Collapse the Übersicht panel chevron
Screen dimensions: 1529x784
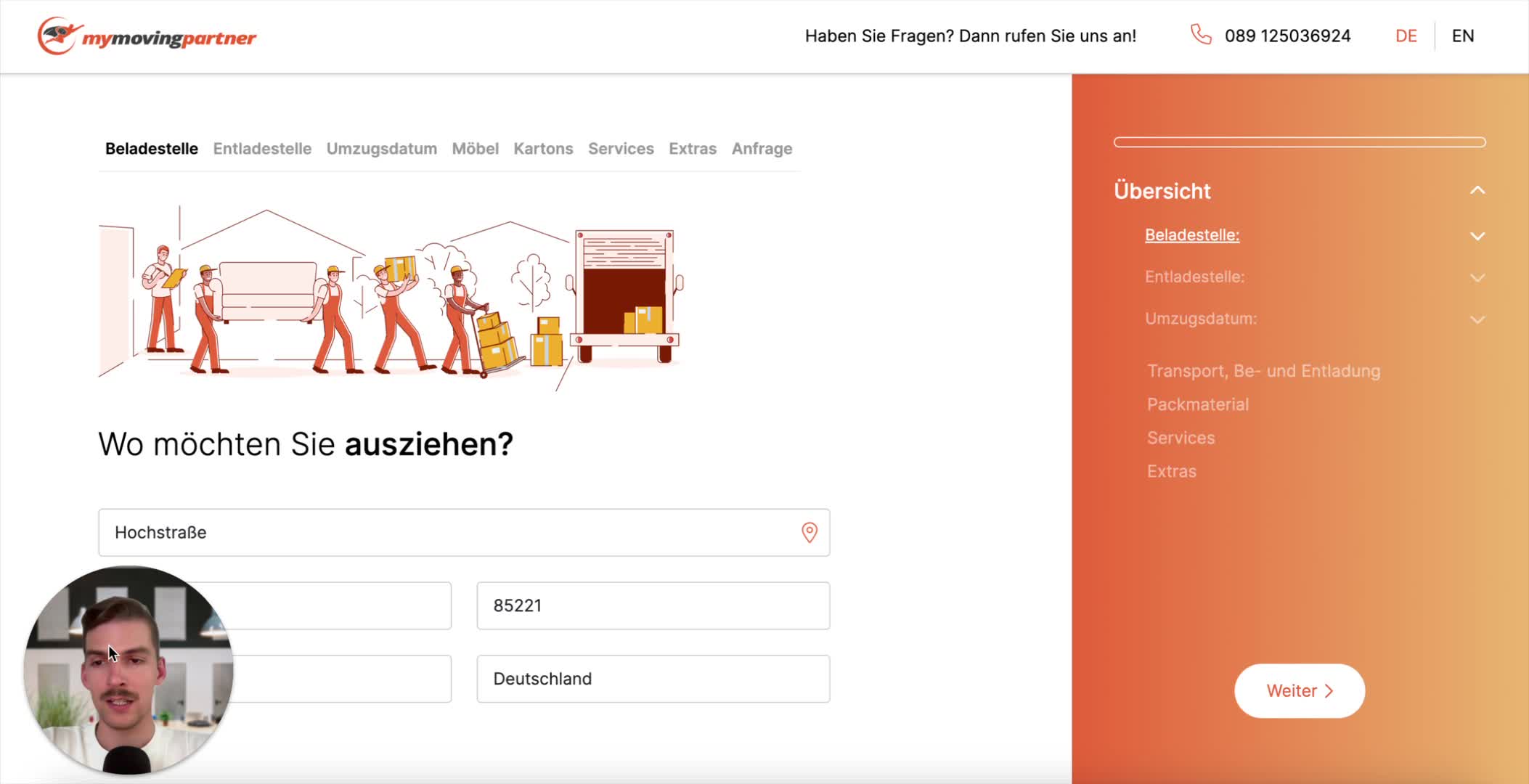[x=1477, y=190]
